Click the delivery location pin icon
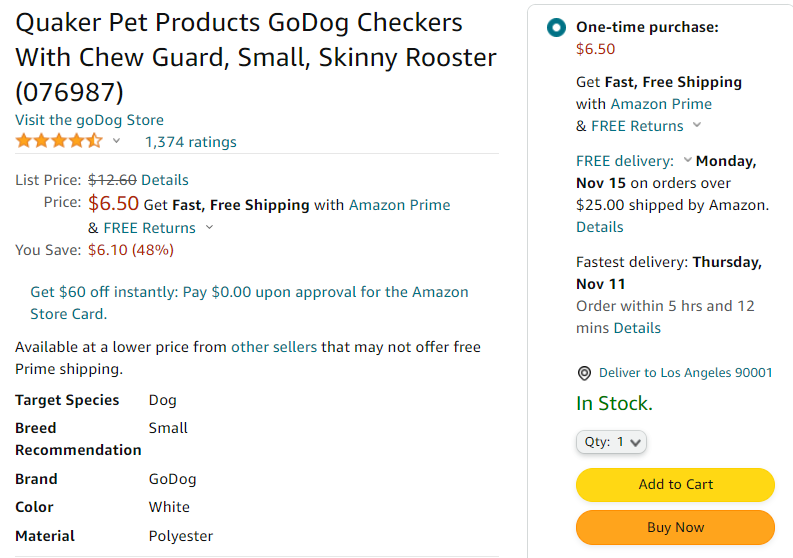 click(x=585, y=373)
